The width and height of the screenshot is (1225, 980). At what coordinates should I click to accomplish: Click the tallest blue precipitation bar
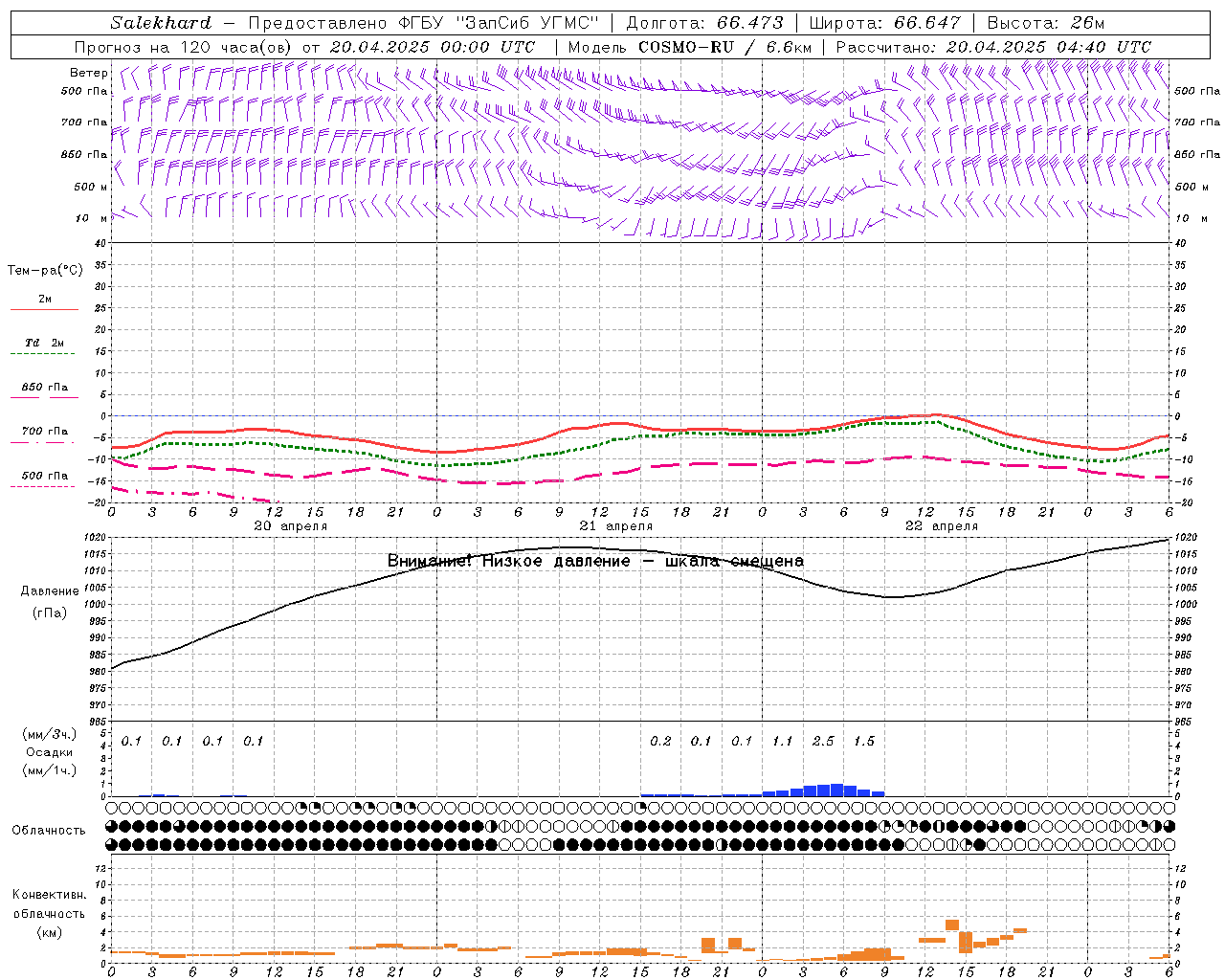(x=836, y=791)
